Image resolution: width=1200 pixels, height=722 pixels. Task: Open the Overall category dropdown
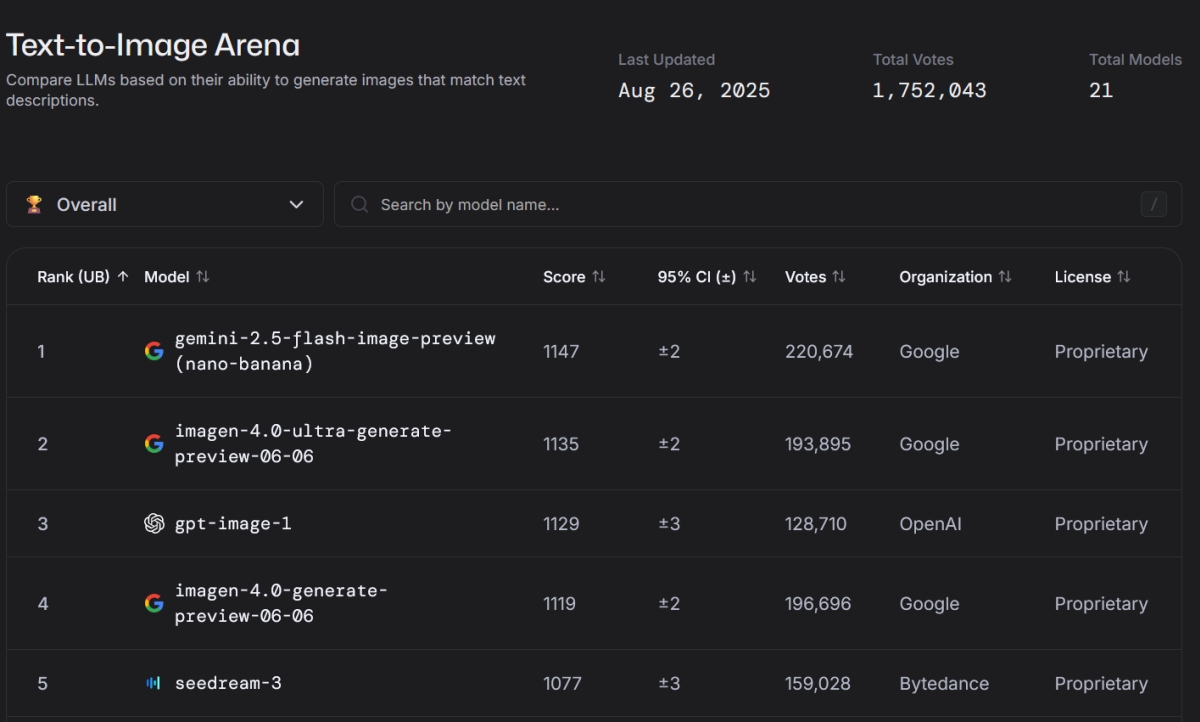click(165, 204)
